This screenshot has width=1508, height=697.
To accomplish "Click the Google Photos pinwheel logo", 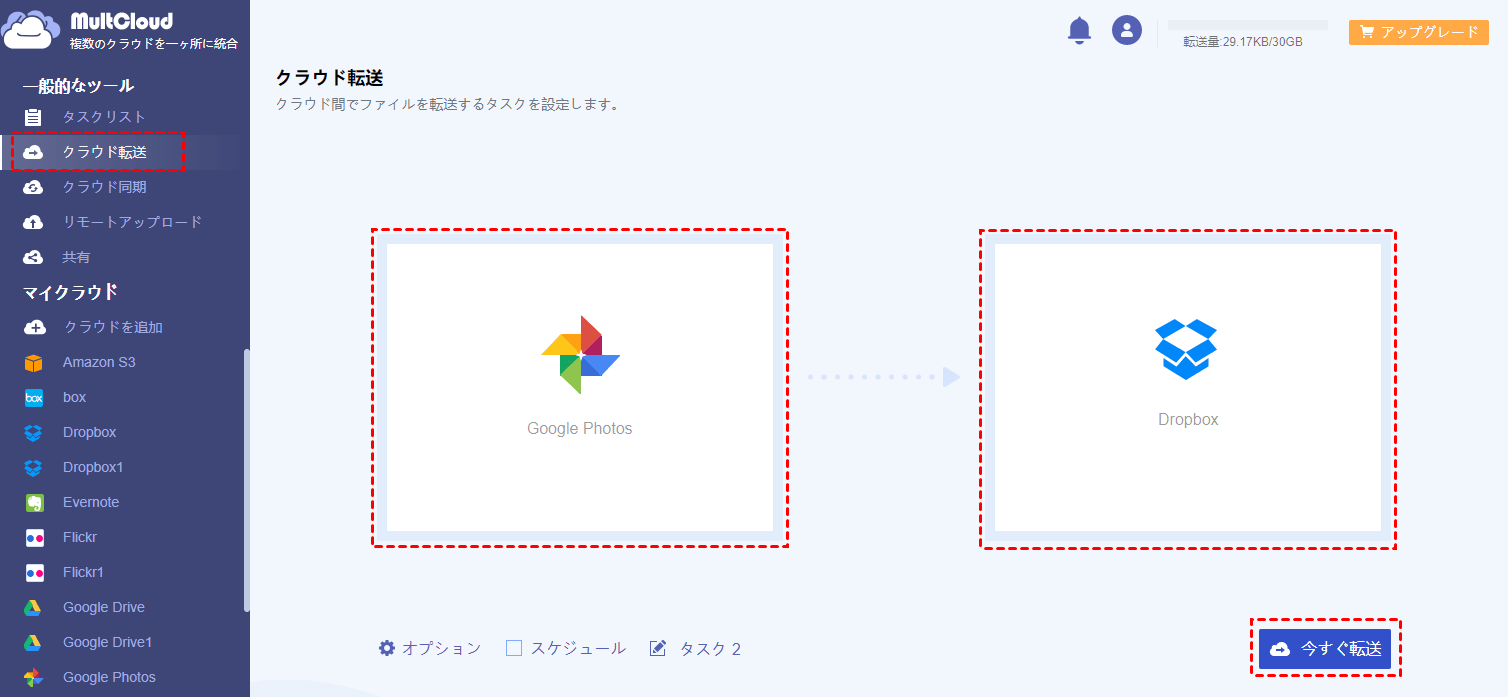I will pyautogui.click(x=580, y=355).
